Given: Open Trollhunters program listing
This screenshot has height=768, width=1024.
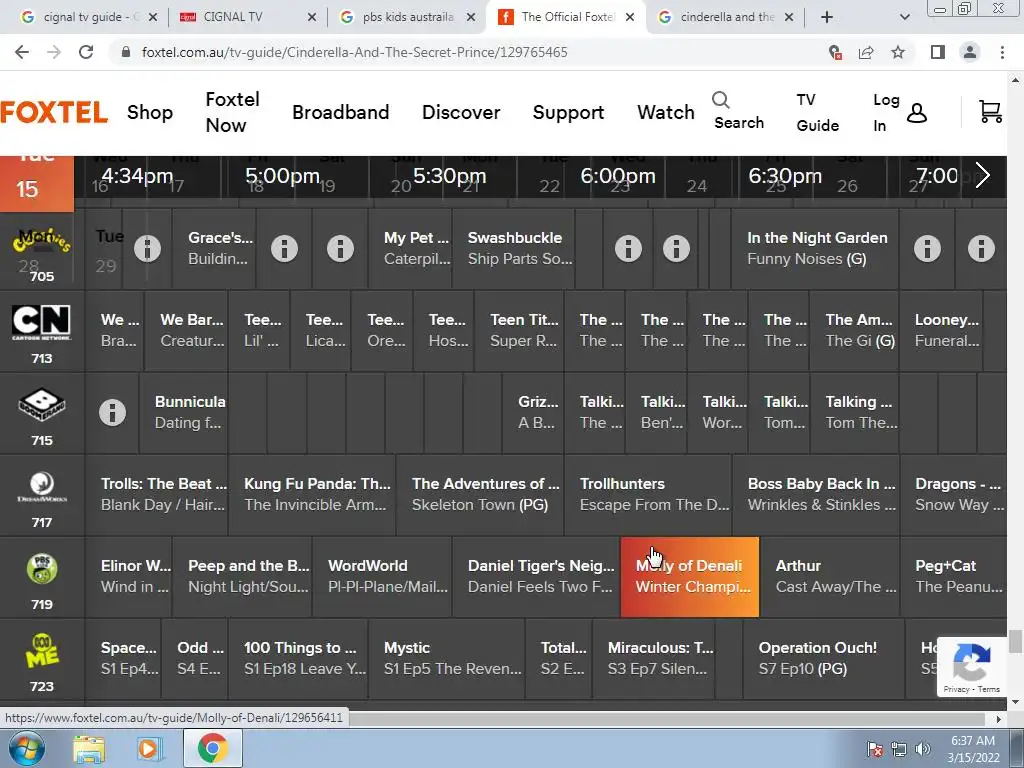Looking at the screenshot, I should pyautogui.click(x=648, y=494).
